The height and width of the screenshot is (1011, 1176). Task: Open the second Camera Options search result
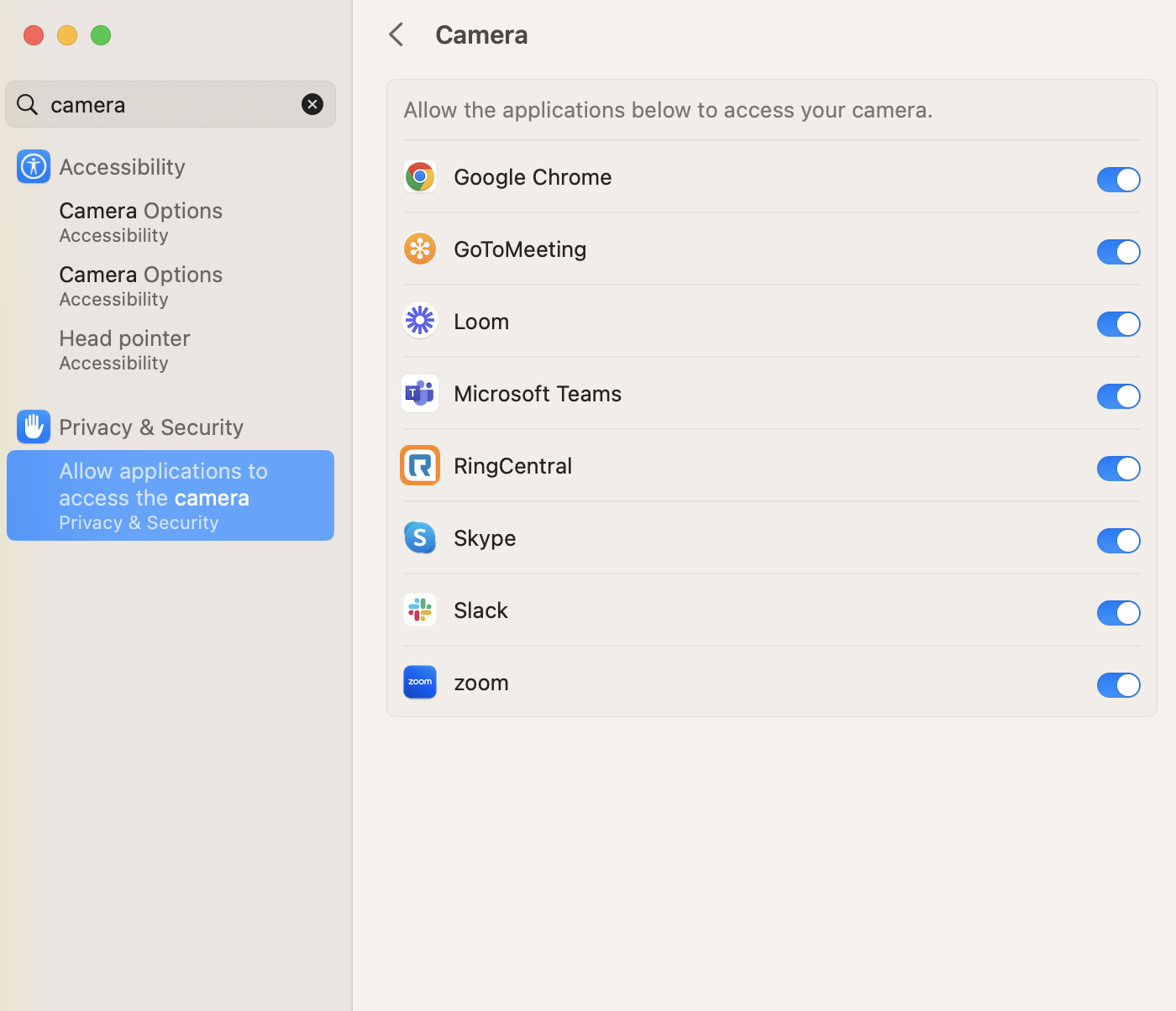(x=171, y=285)
